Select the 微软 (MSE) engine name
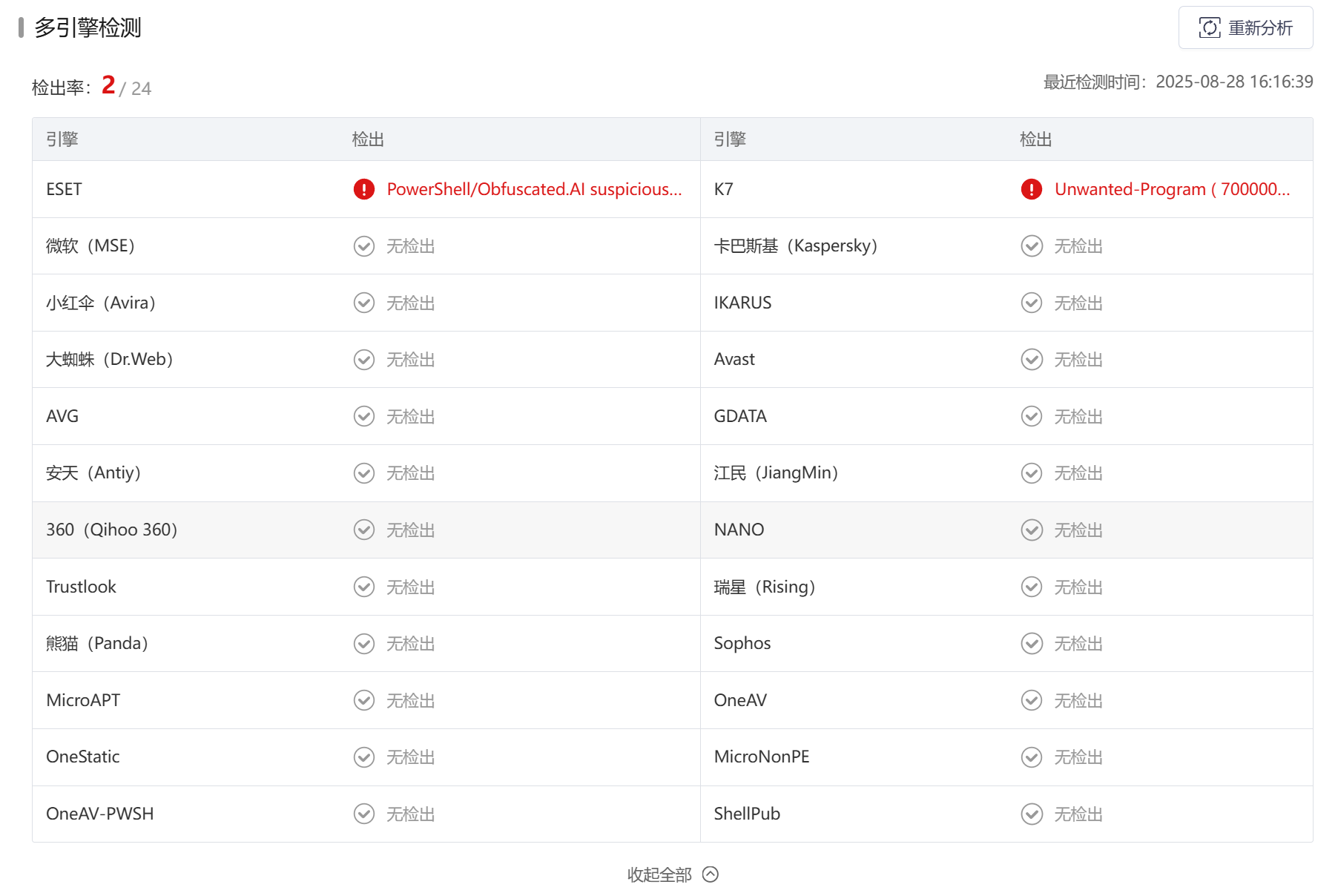Viewport: 1338px width, 896px height. point(90,246)
